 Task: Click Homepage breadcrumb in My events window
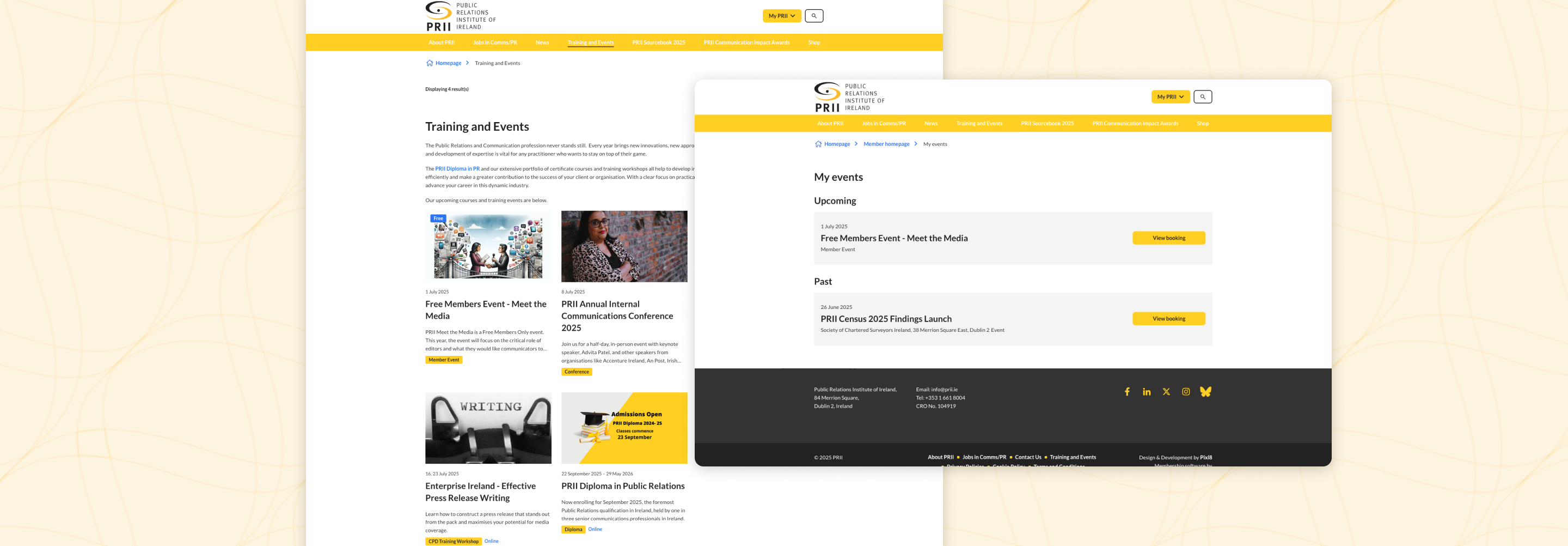pos(837,144)
